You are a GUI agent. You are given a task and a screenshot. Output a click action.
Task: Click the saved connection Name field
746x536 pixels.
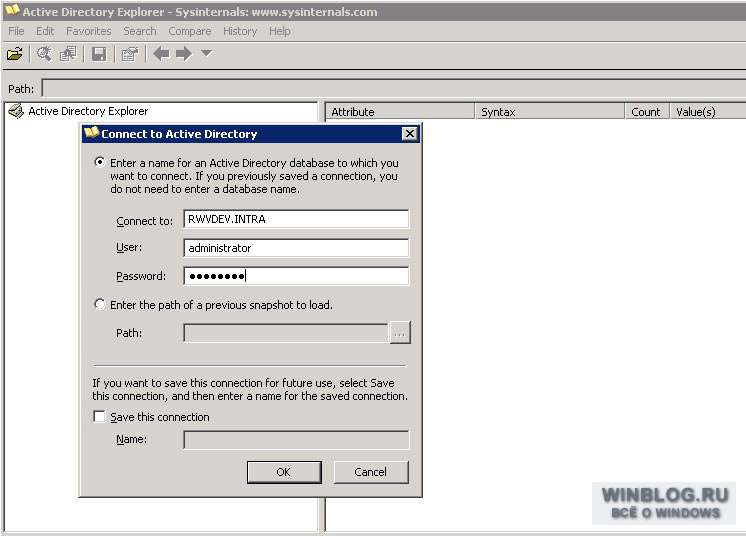click(296, 440)
